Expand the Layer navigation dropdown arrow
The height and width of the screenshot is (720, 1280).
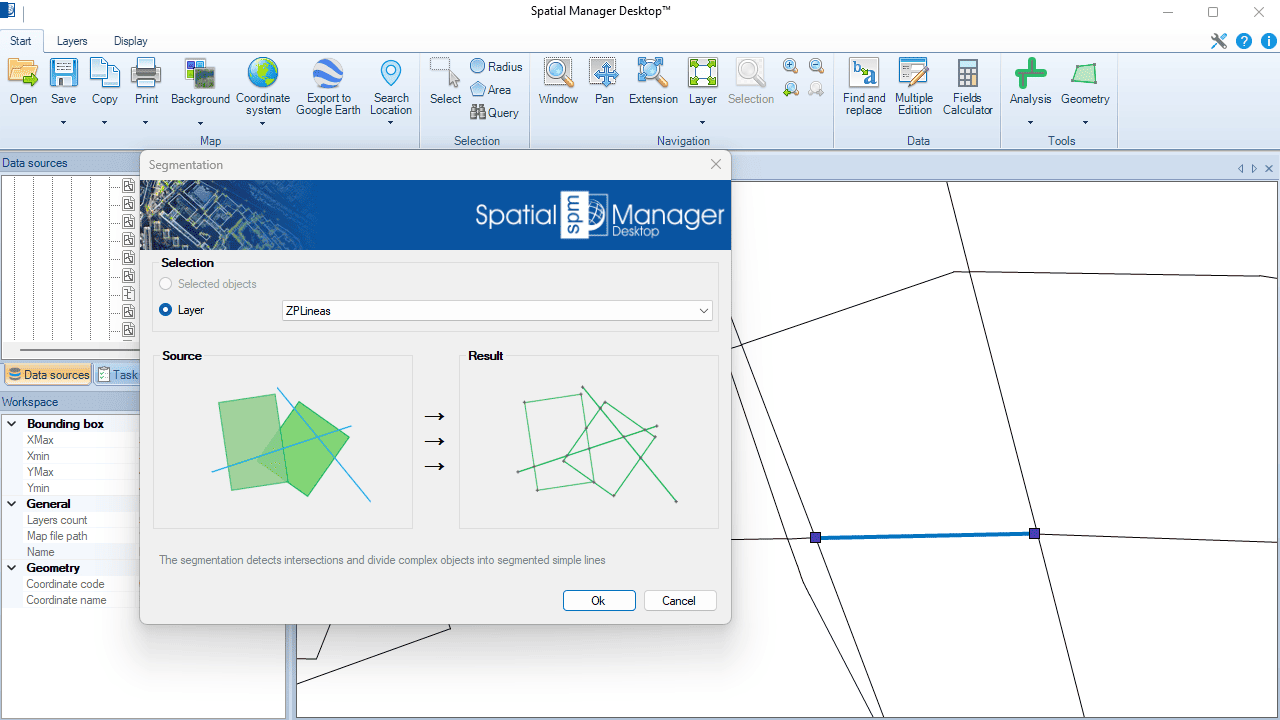point(703,123)
